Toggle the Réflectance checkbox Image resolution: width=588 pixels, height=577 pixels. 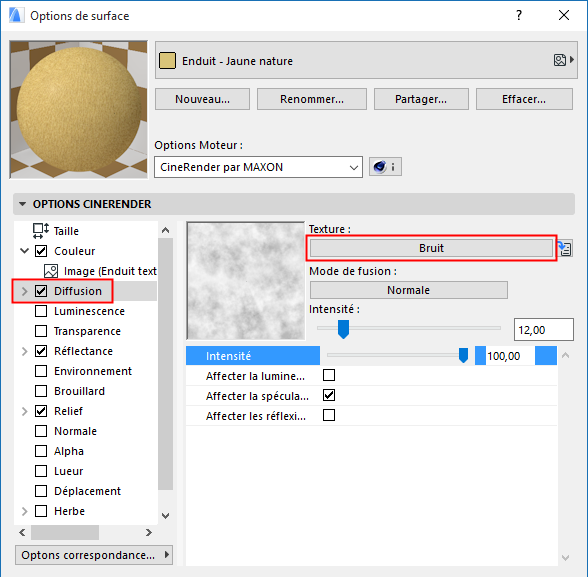coord(41,351)
